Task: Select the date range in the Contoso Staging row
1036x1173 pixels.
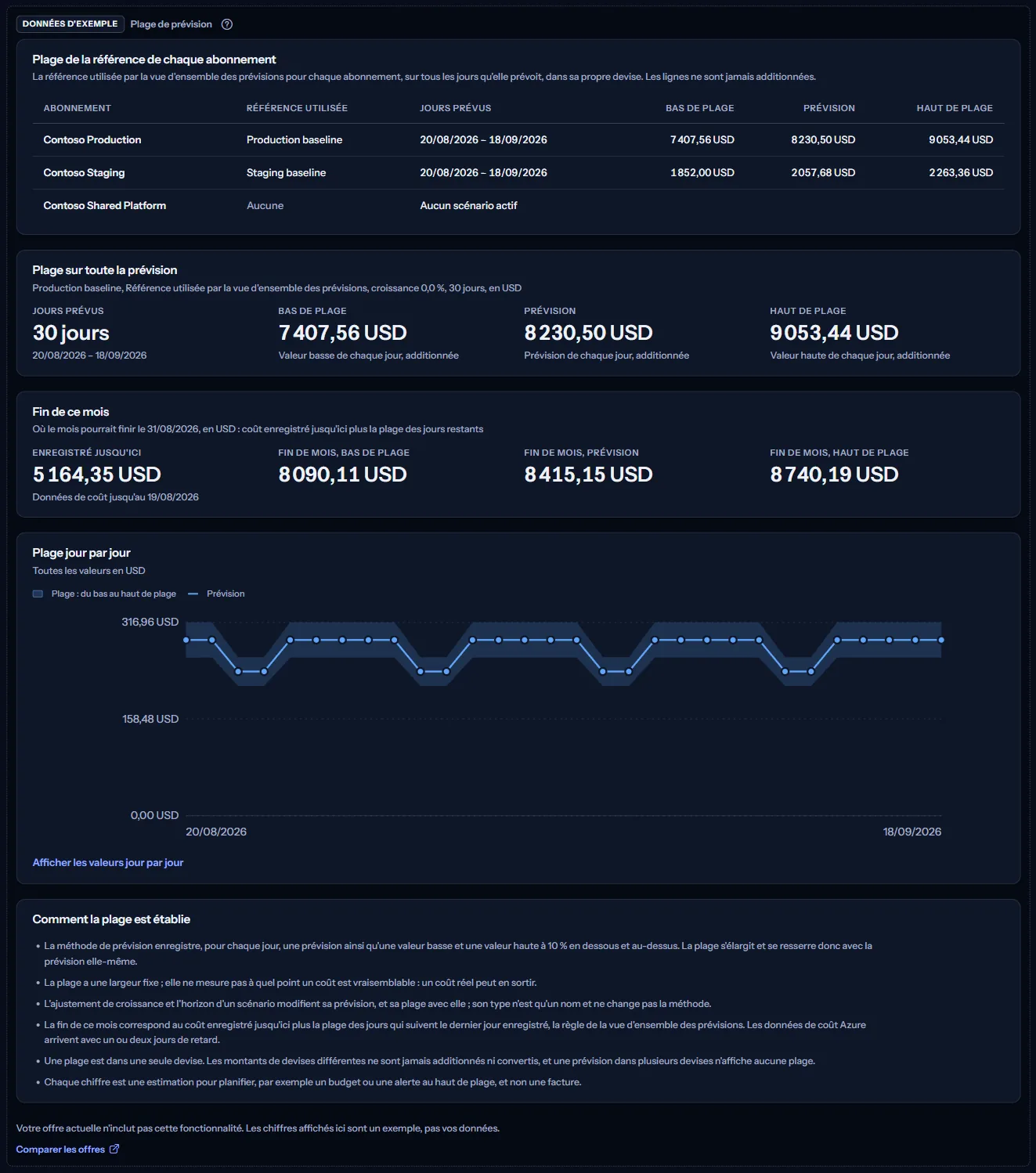Action: (x=483, y=172)
